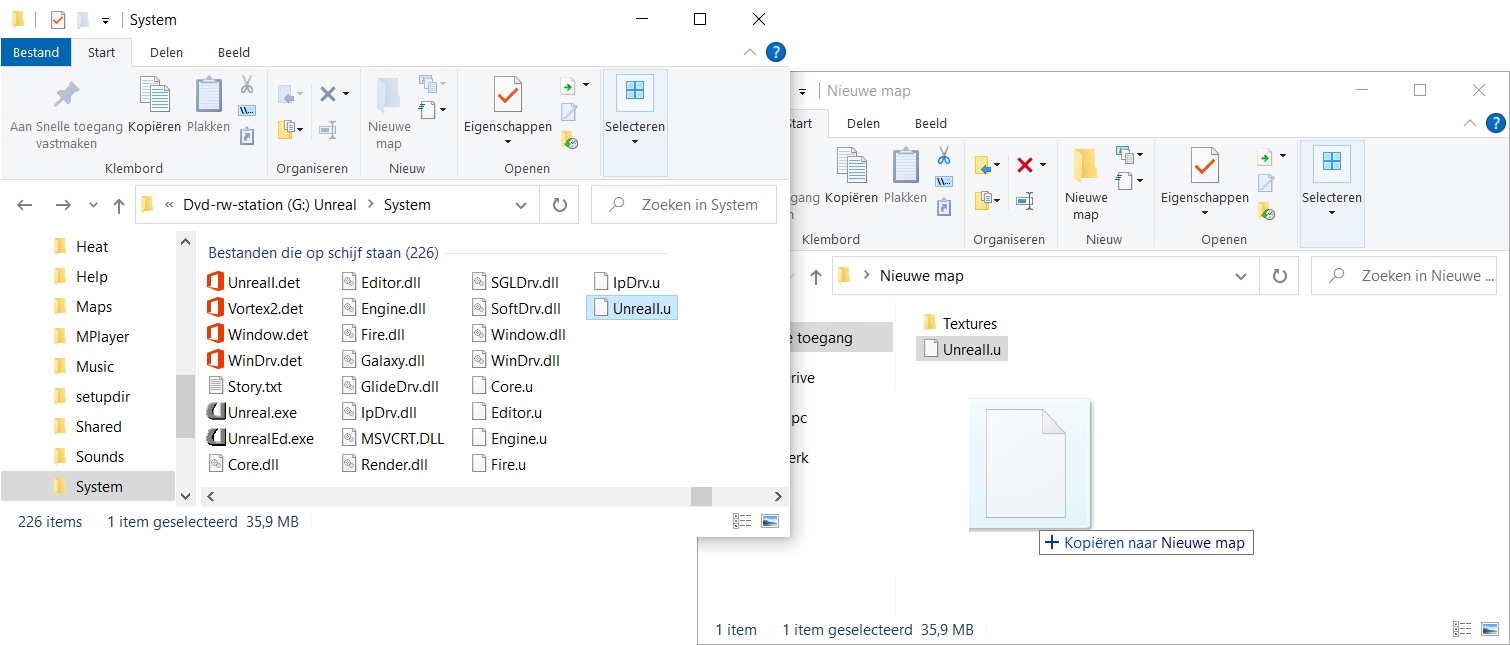Switch Nieuwe map window to details view

click(1462, 629)
